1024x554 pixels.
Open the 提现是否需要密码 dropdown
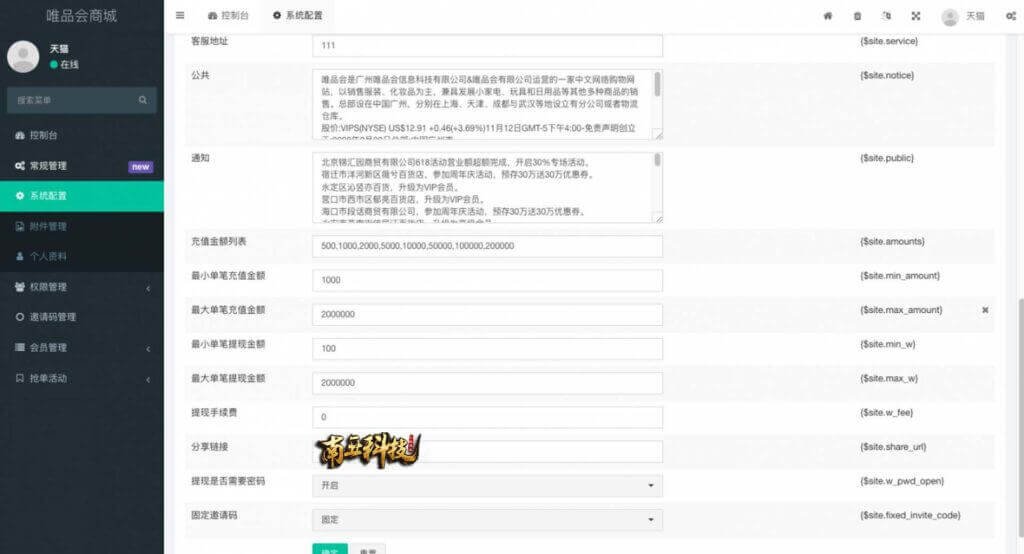(x=487, y=485)
